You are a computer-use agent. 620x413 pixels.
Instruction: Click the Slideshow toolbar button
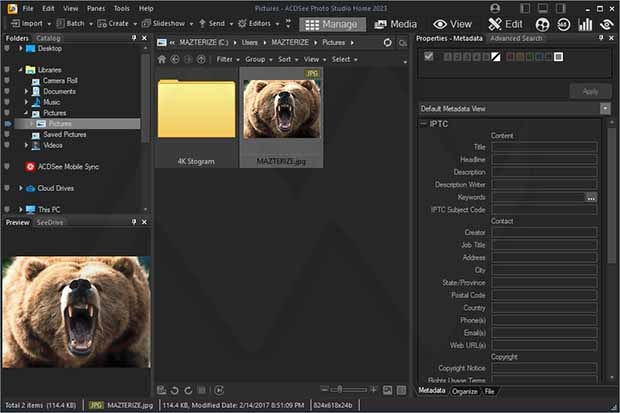(163, 24)
